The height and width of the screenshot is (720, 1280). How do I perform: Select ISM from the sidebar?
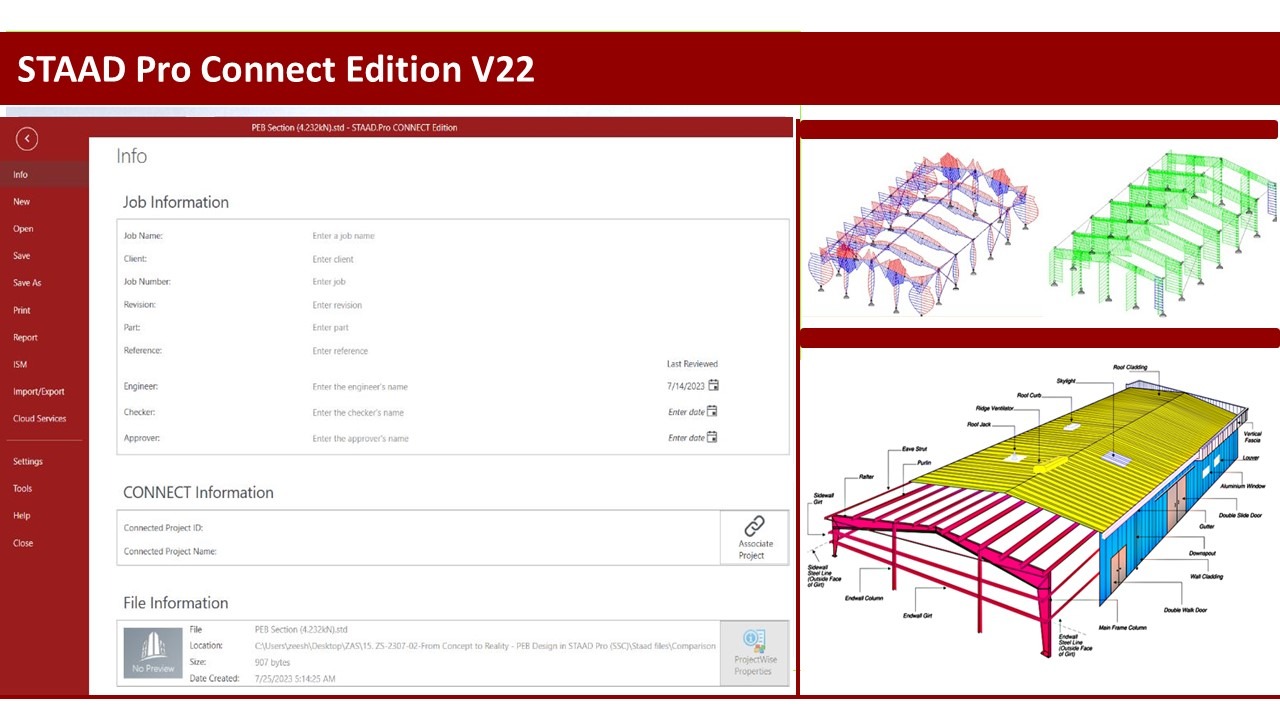pos(20,364)
